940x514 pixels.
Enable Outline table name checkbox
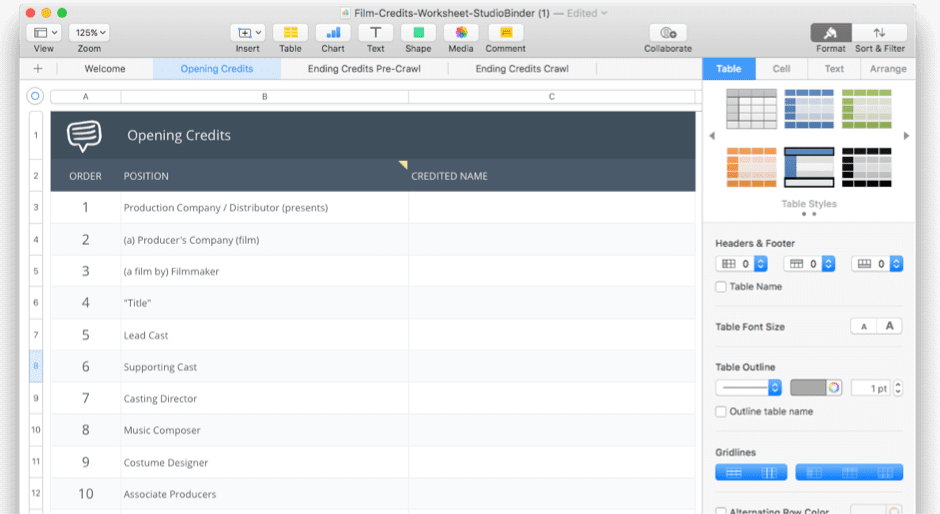tap(721, 411)
